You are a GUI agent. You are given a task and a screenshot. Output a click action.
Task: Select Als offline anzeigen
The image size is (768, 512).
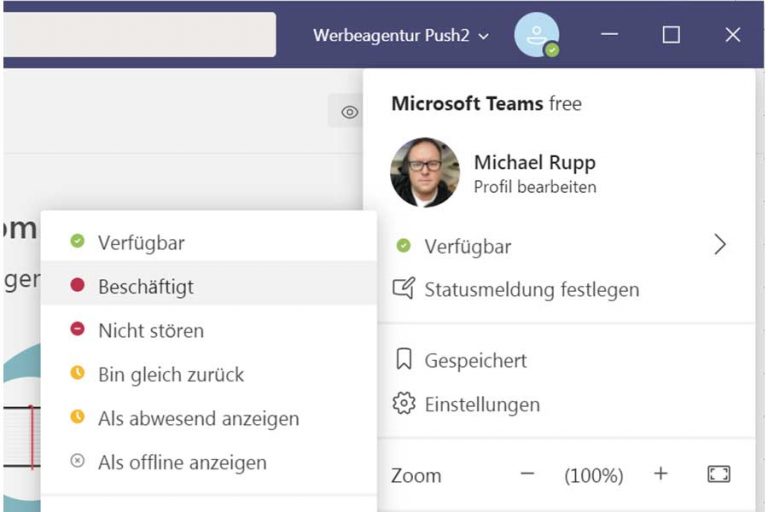coord(209,462)
